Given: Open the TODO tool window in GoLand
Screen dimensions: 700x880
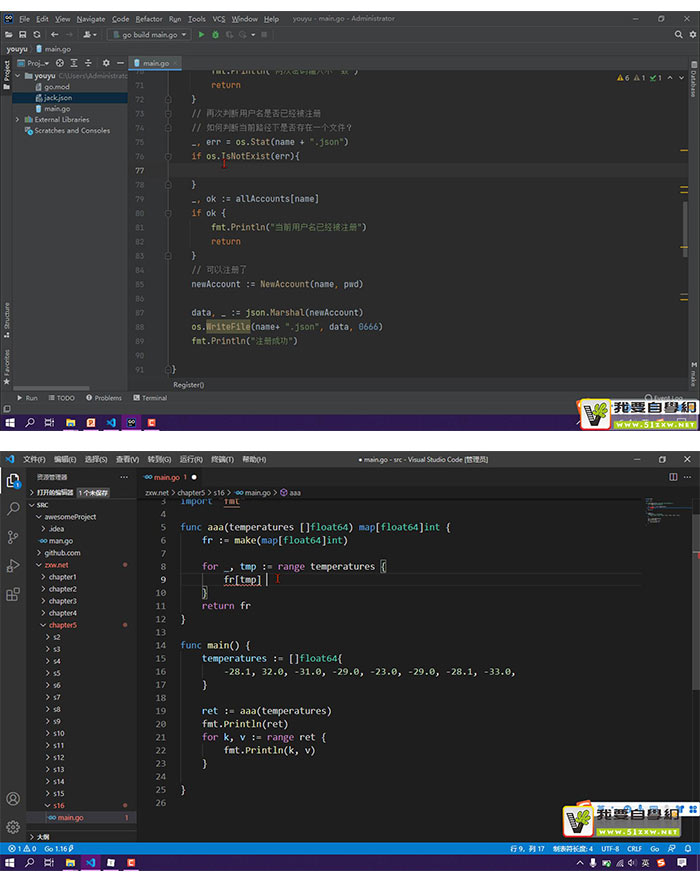Looking at the screenshot, I should click(61, 398).
